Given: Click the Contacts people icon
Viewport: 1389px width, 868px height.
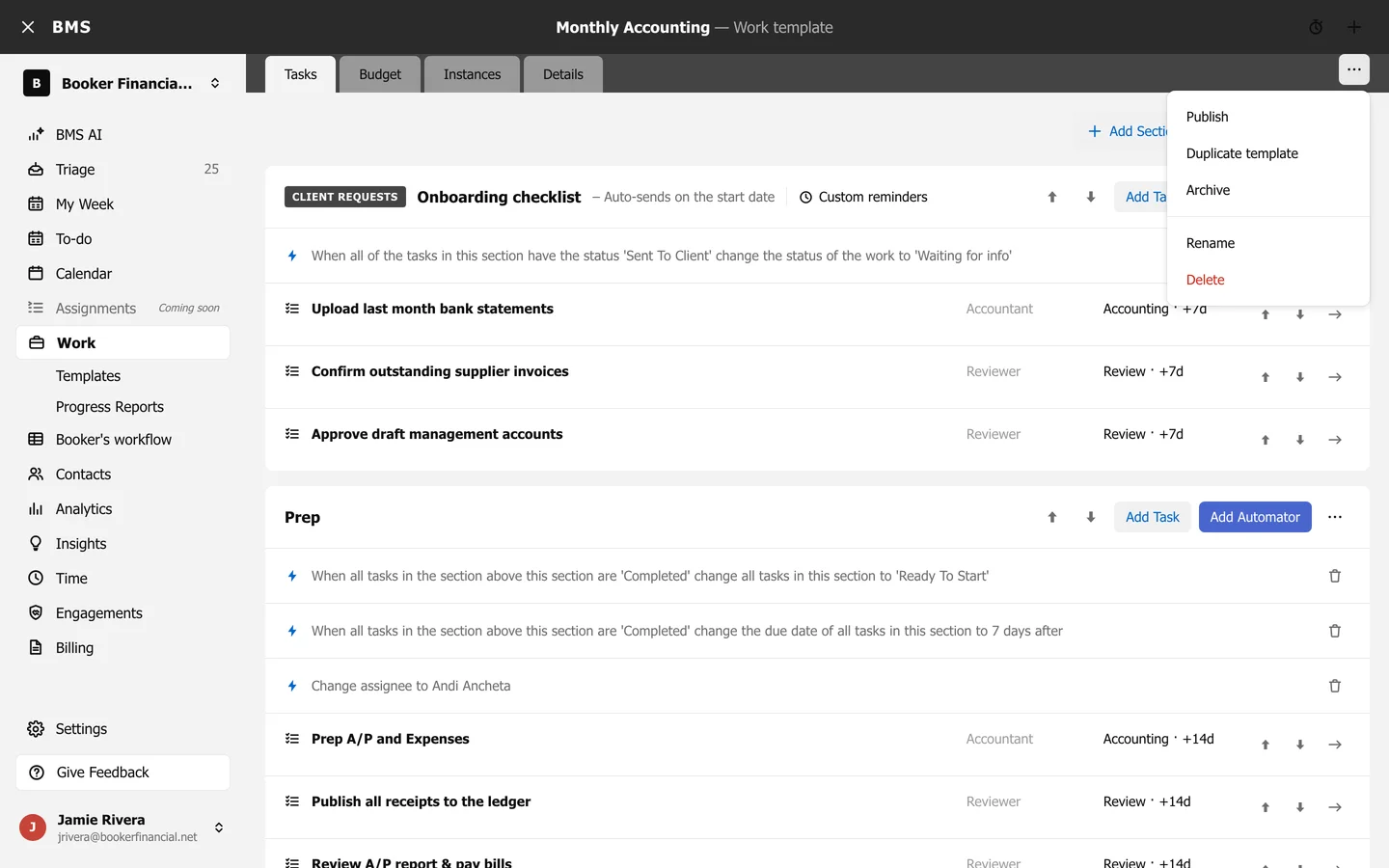Looking at the screenshot, I should coord(36,474).
